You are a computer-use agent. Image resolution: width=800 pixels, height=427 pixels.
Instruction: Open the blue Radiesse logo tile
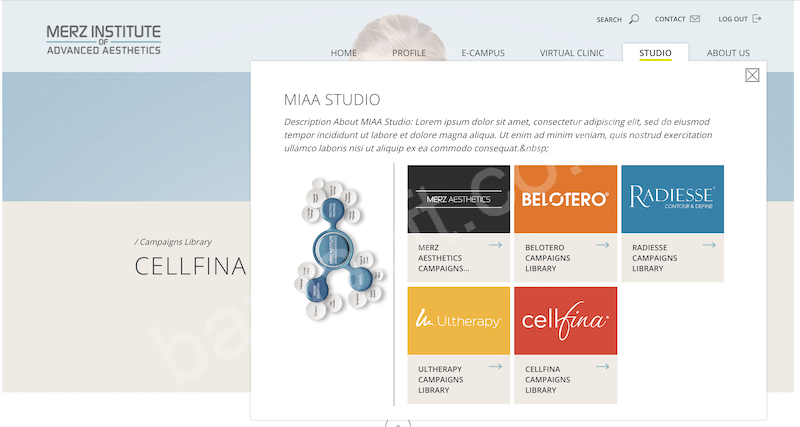[672, 199]
